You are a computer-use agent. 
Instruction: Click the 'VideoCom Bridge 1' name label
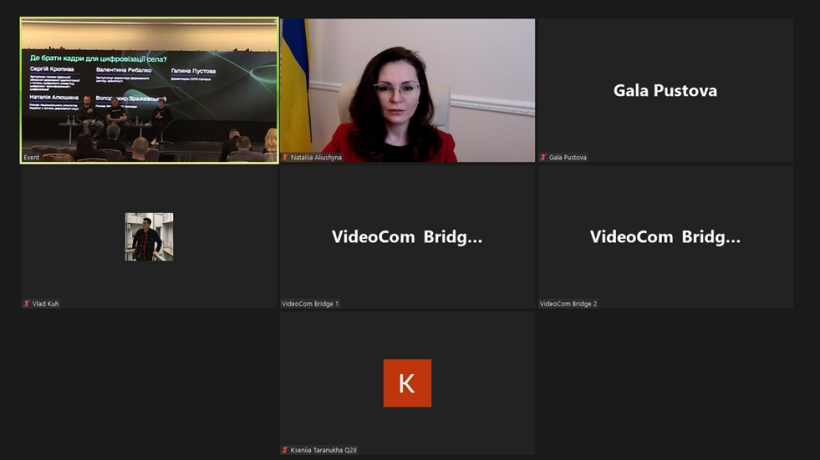pos(310,304)
